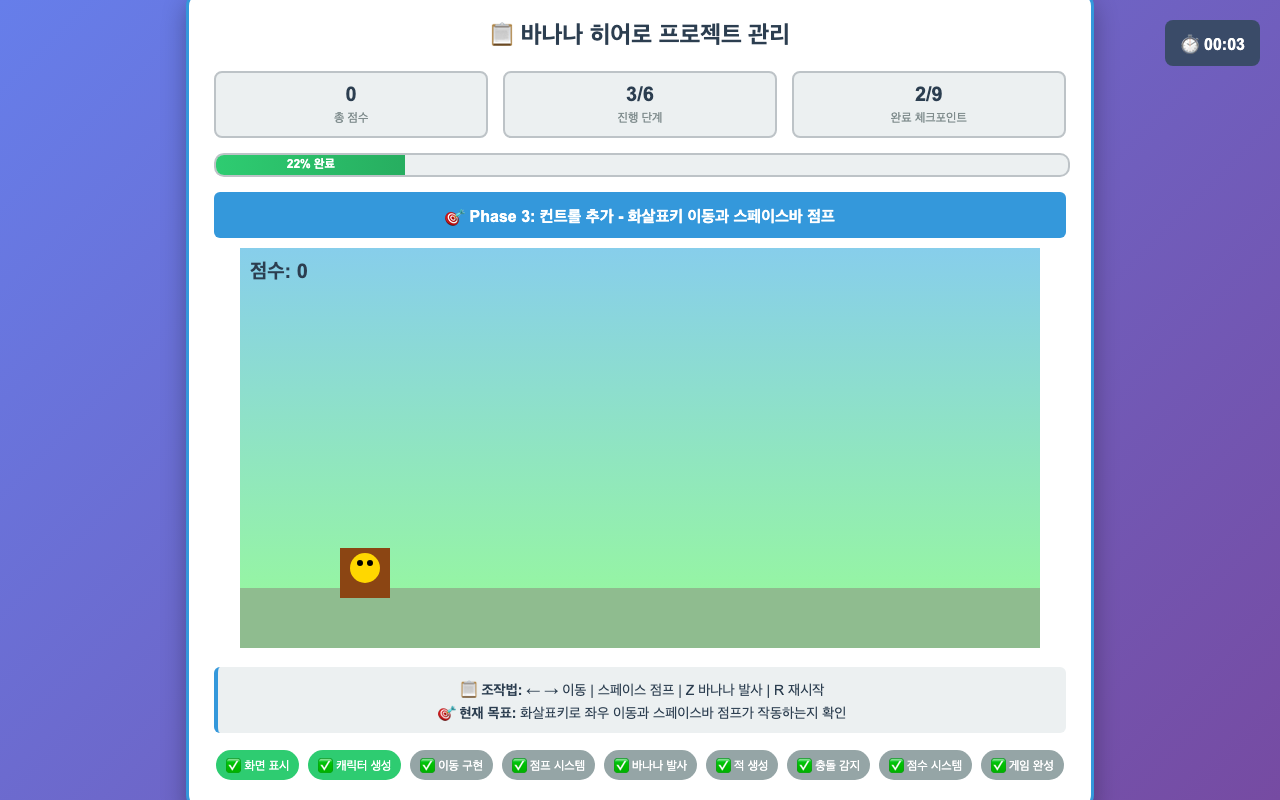Select the 바나나 발사 checkpoint chip

[x=650, y=765]
